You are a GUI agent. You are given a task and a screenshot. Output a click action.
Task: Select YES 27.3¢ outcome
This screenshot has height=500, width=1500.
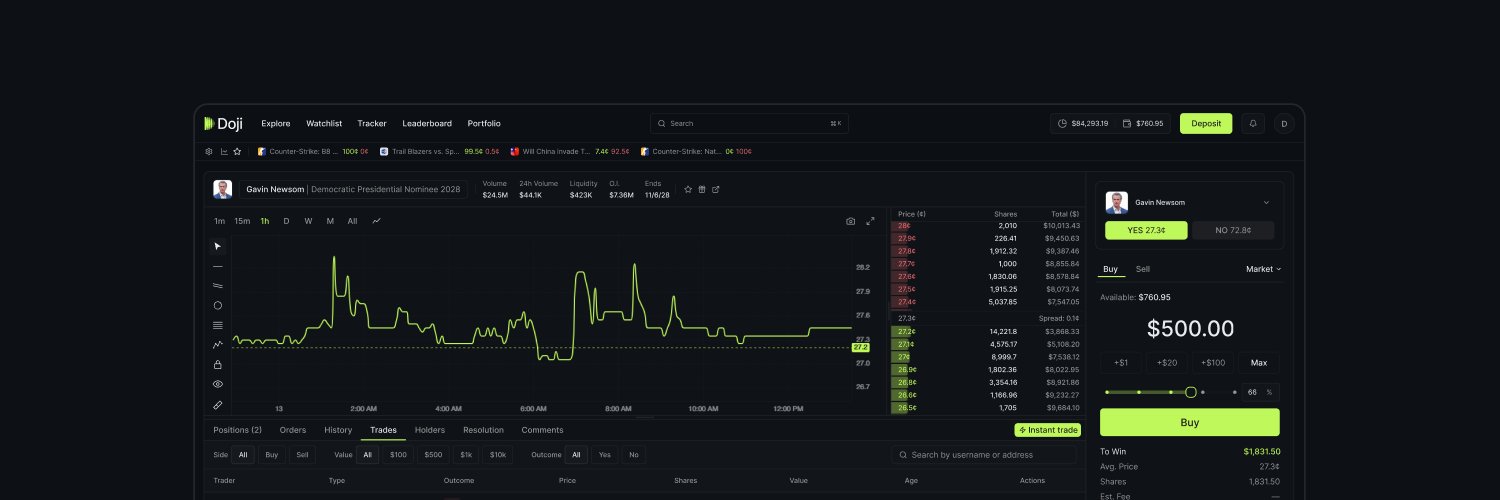click(1146, 230)
